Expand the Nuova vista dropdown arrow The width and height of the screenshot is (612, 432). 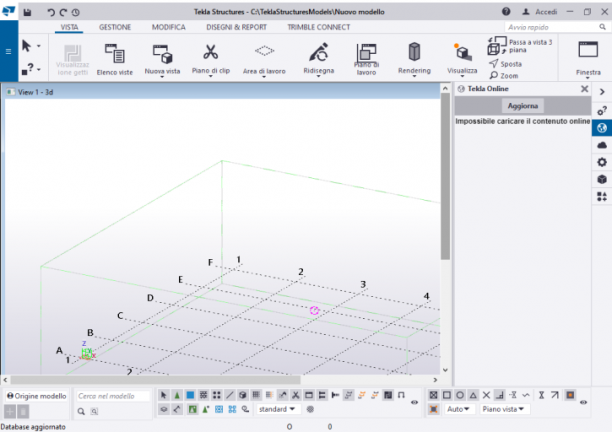[x=162, y=77]
